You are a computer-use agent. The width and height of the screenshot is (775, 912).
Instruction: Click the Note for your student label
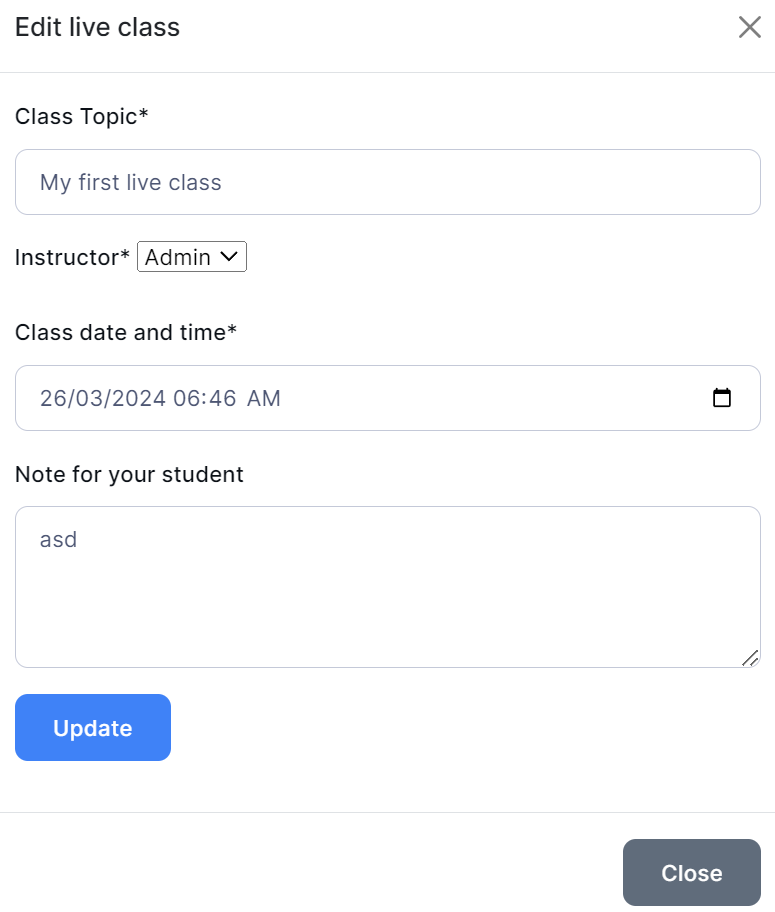click(x=129, y=474)
